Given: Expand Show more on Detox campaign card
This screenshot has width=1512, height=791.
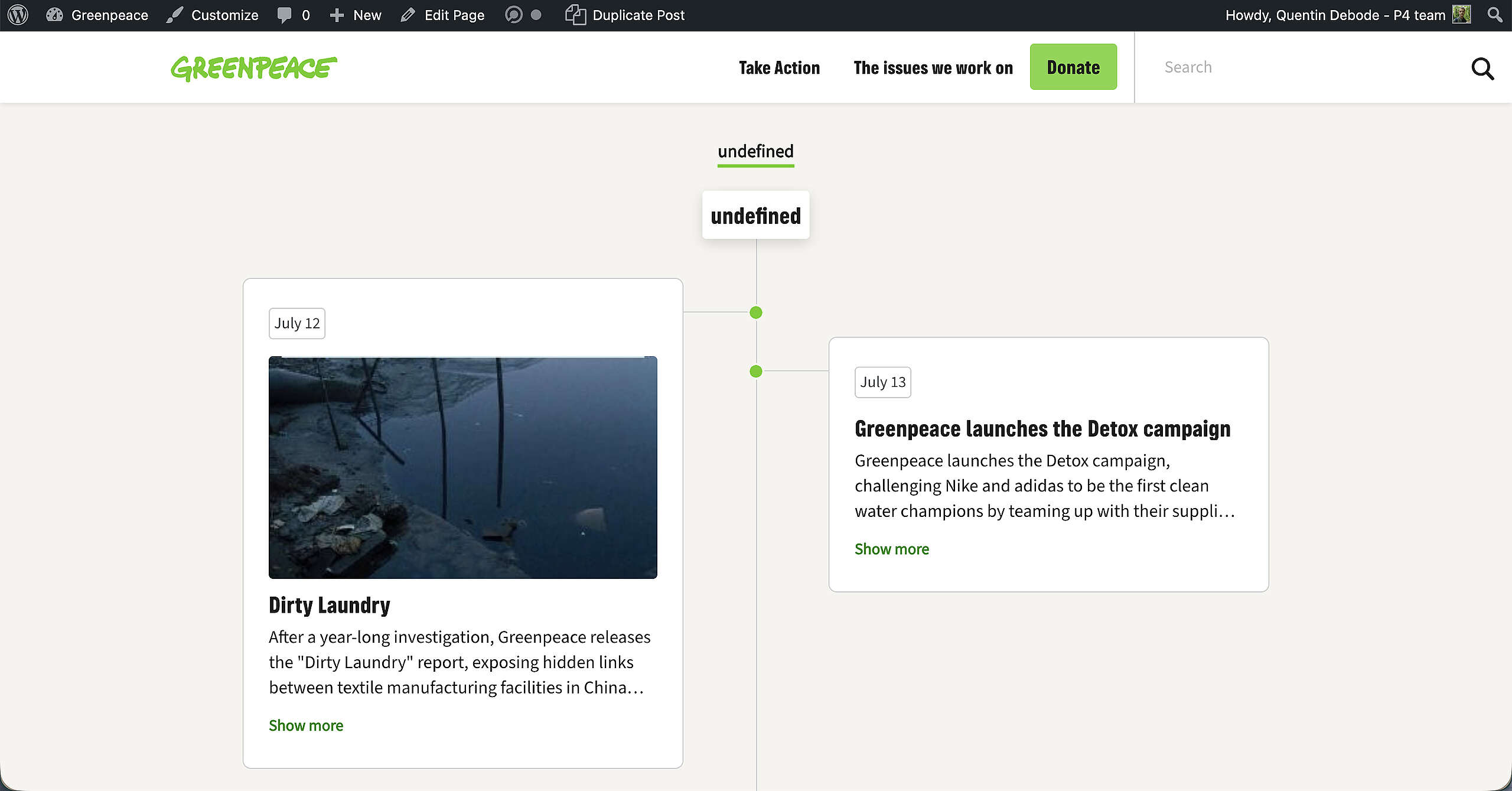Looking at the screenshot, I should 892,549.
